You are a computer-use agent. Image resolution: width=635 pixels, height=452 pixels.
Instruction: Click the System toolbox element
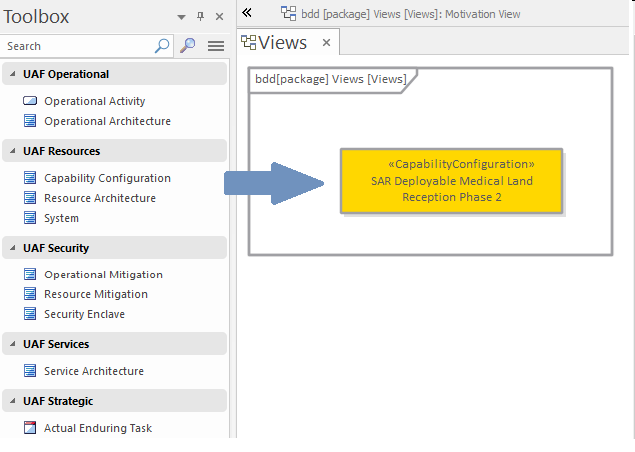[61, 218]
